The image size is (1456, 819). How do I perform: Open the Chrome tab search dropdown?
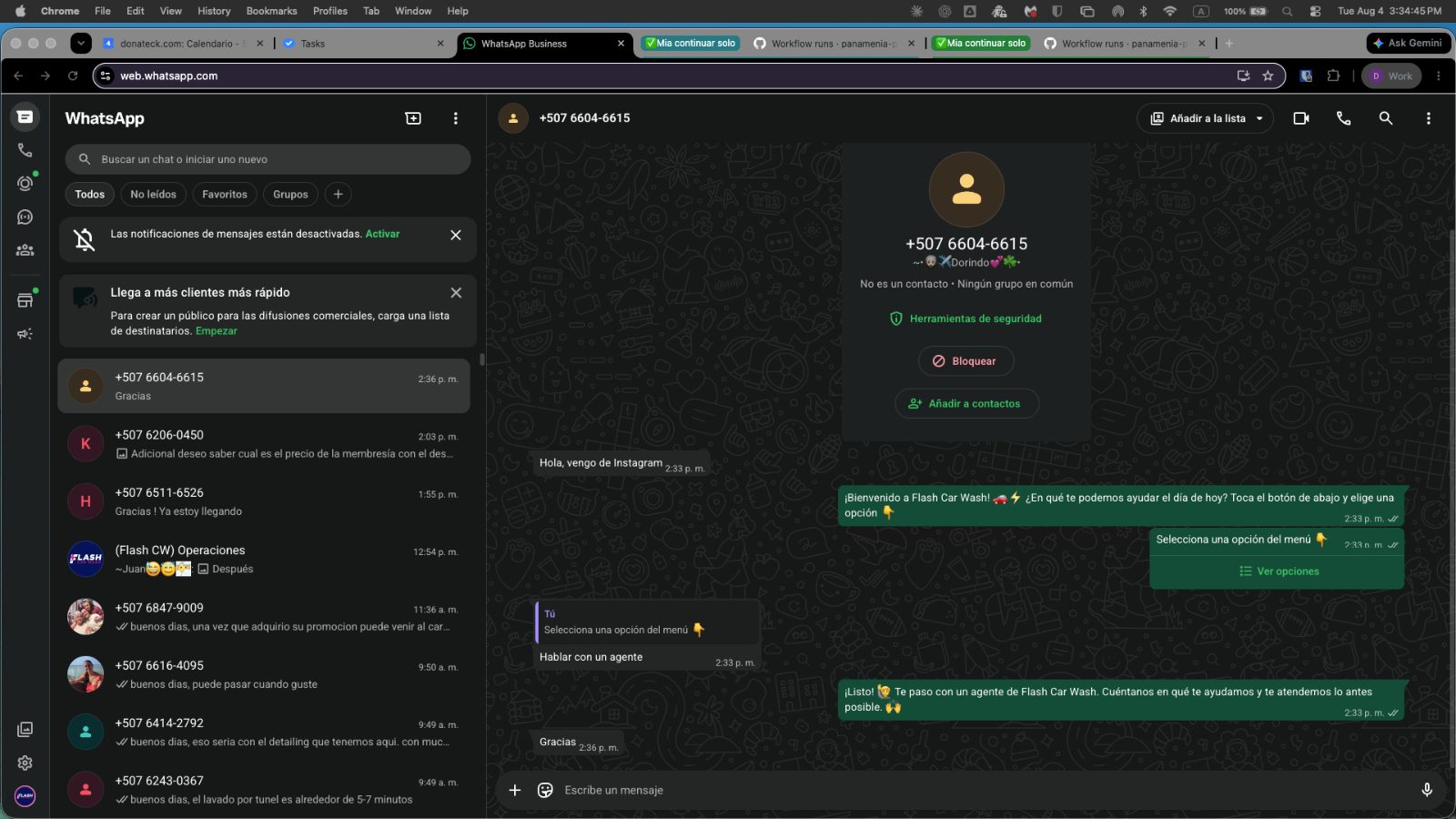81,43
